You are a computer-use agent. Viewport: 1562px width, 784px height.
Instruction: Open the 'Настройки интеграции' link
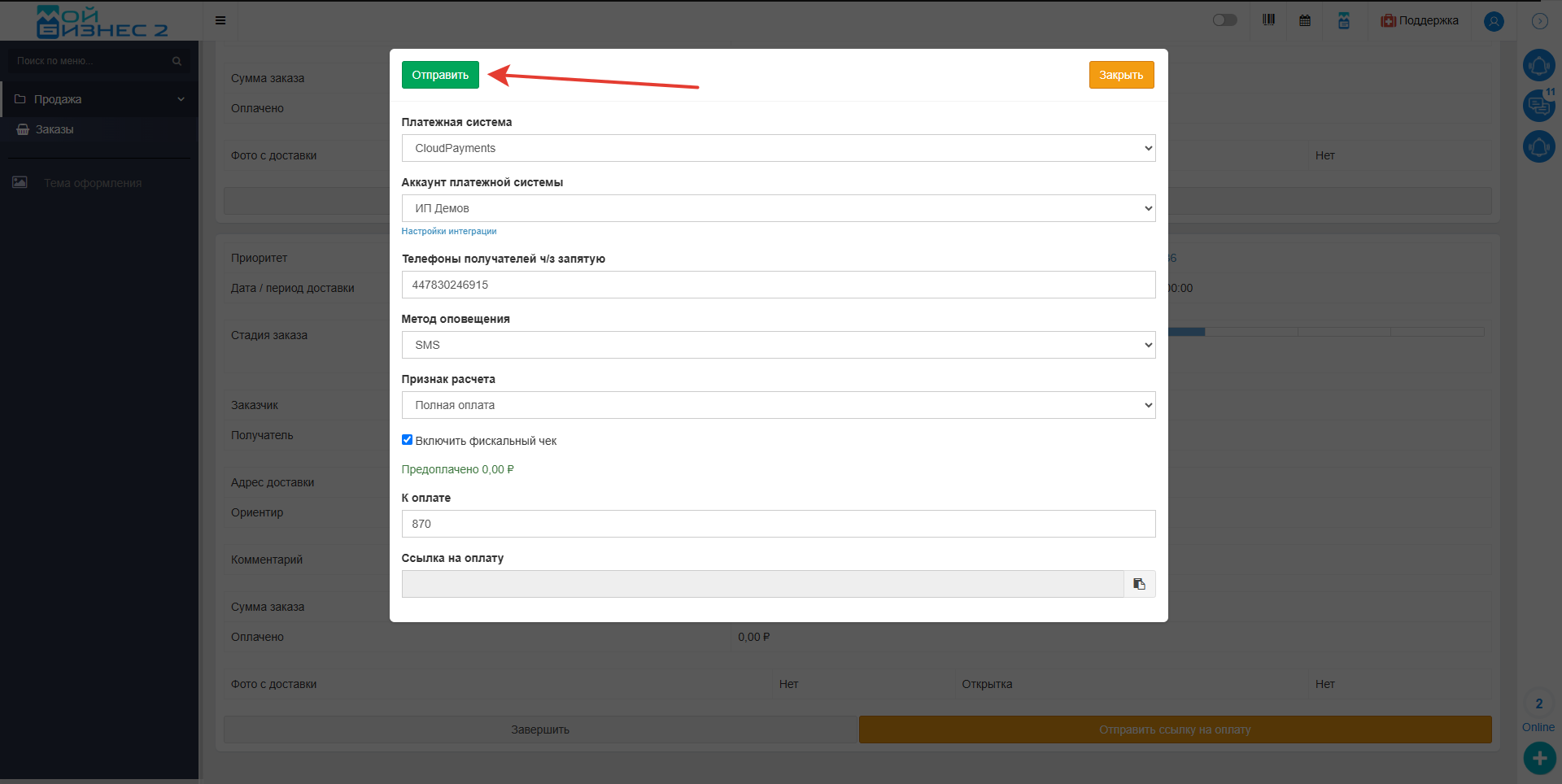coord(449,231)
